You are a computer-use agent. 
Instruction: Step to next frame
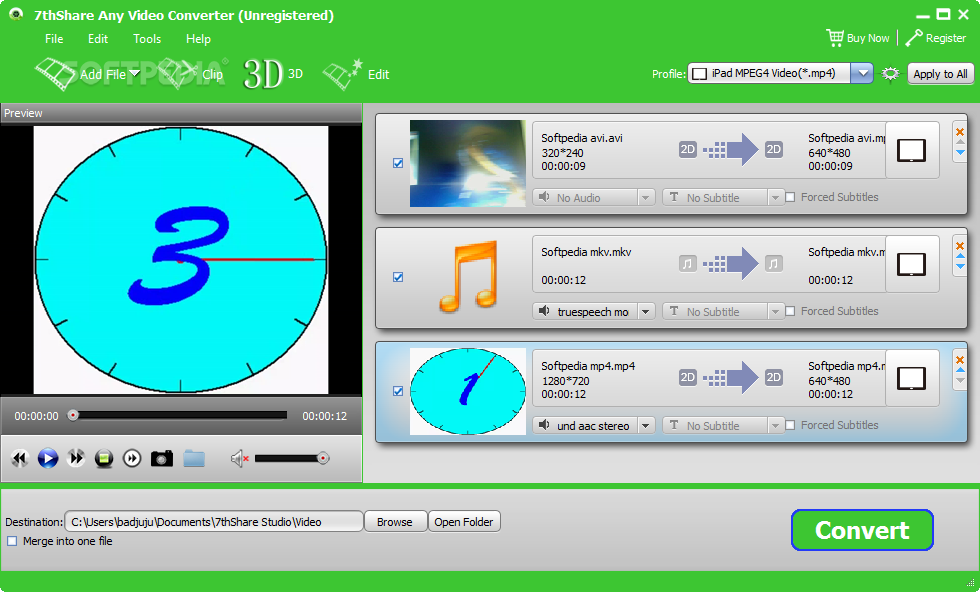[x=132, y=459]
